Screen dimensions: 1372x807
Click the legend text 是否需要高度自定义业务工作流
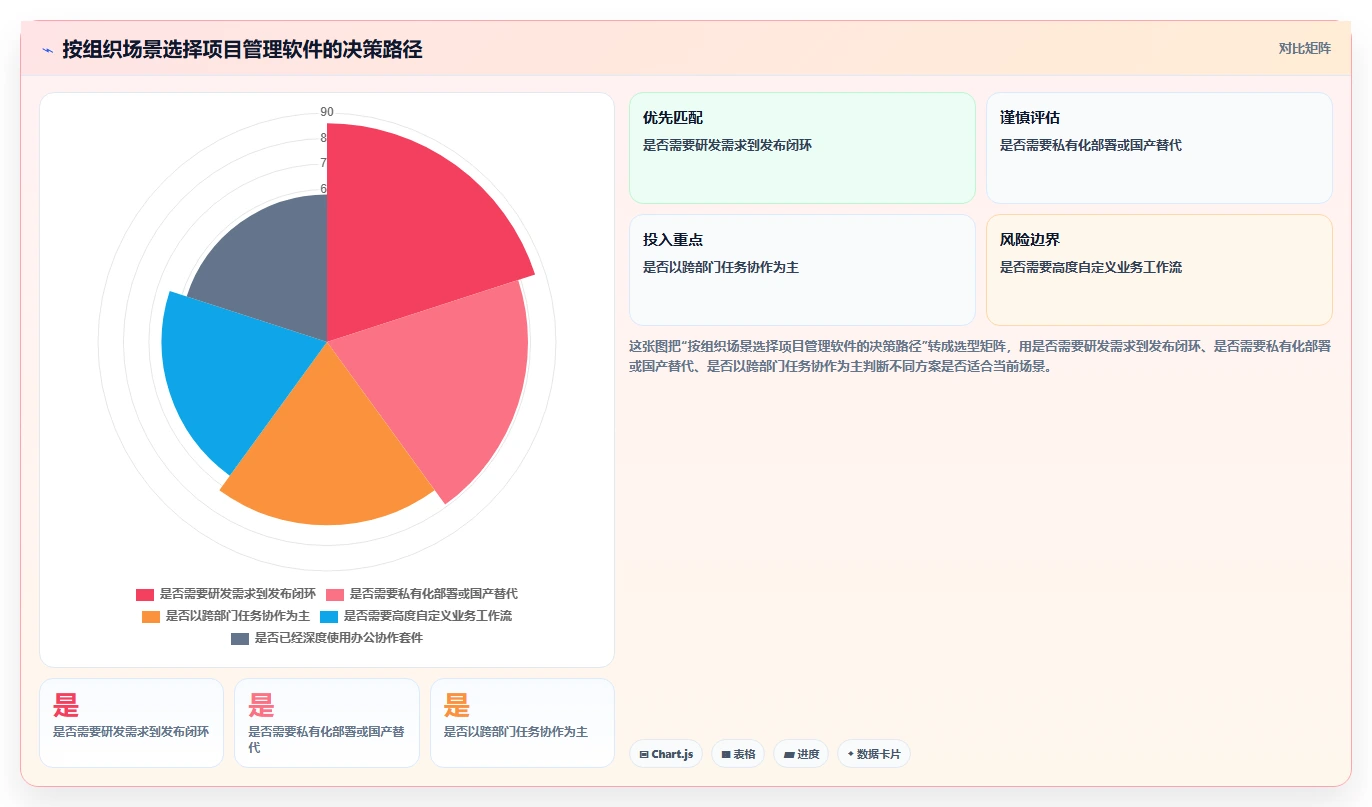click(428, 616)
